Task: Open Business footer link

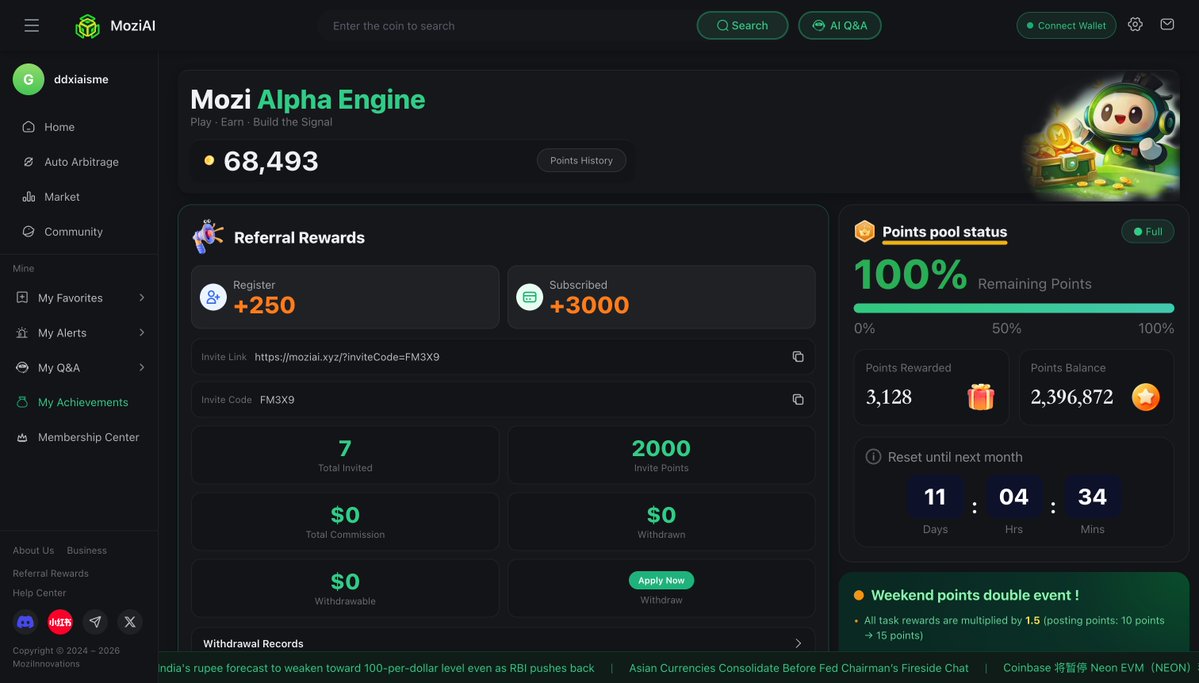Action: coord(86,551)
